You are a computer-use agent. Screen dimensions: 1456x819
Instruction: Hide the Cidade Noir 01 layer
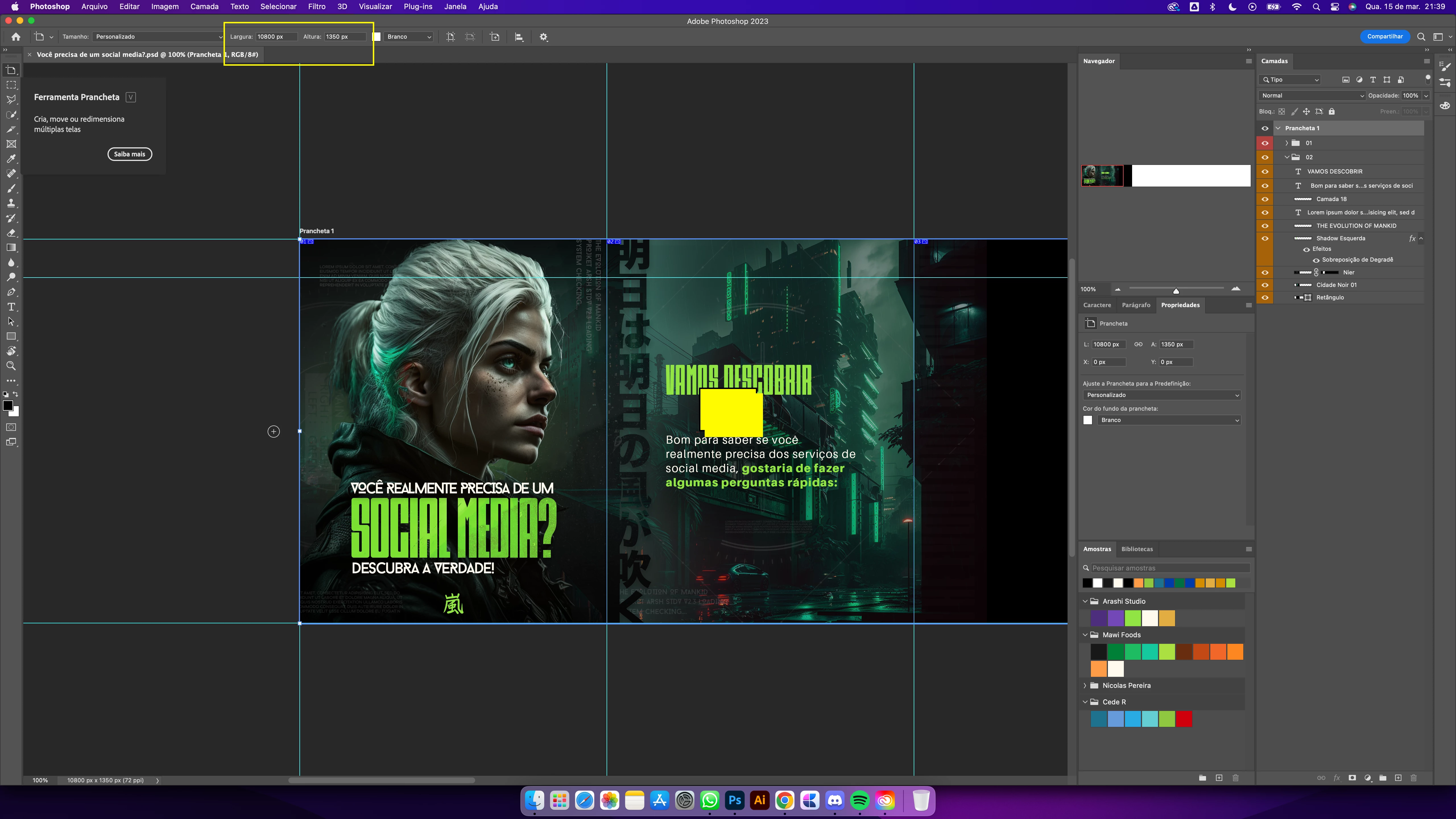pos(1265,285)
